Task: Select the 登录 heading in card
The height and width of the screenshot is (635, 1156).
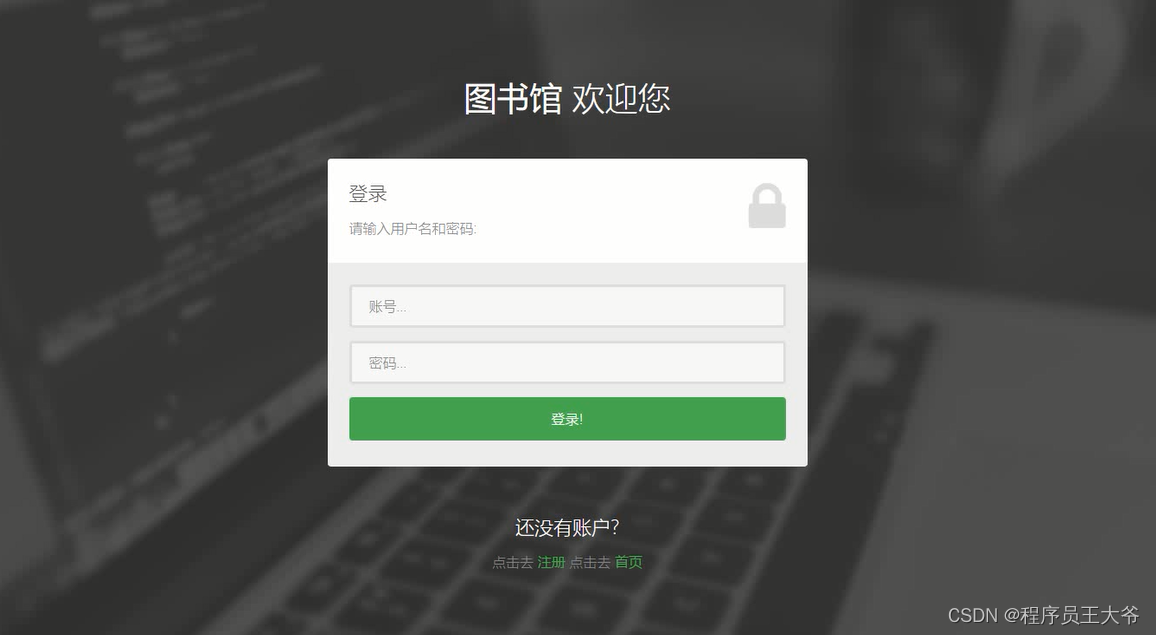Action: (368, 194)
